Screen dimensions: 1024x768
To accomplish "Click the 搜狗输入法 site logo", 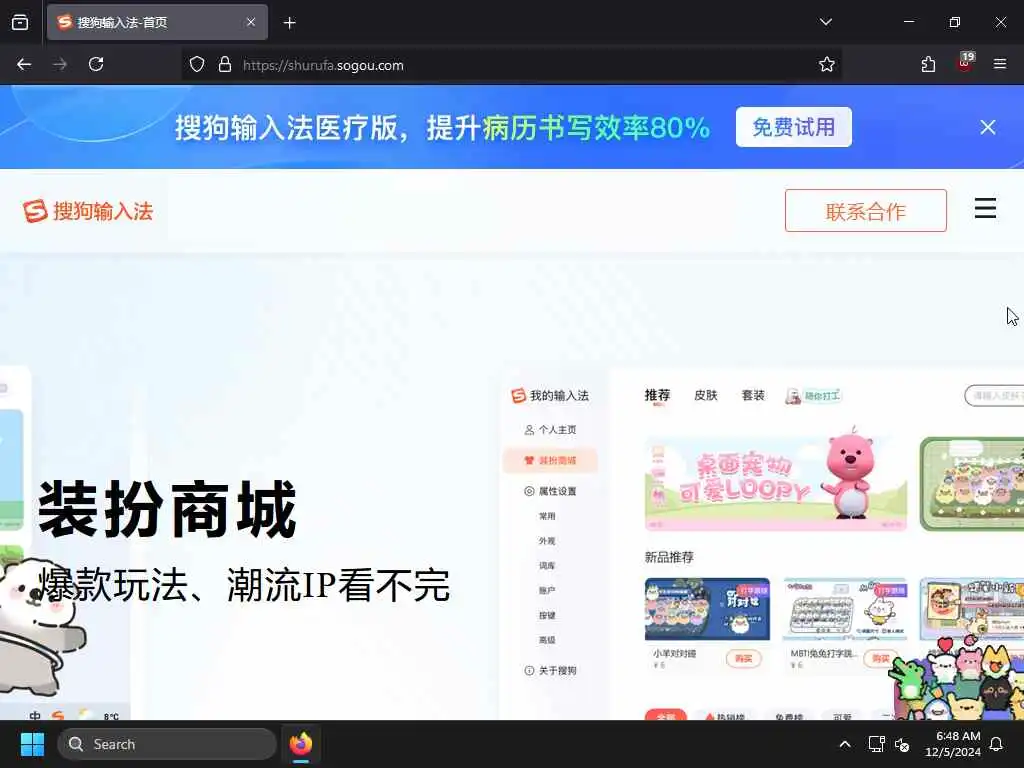I will [88, 211].
